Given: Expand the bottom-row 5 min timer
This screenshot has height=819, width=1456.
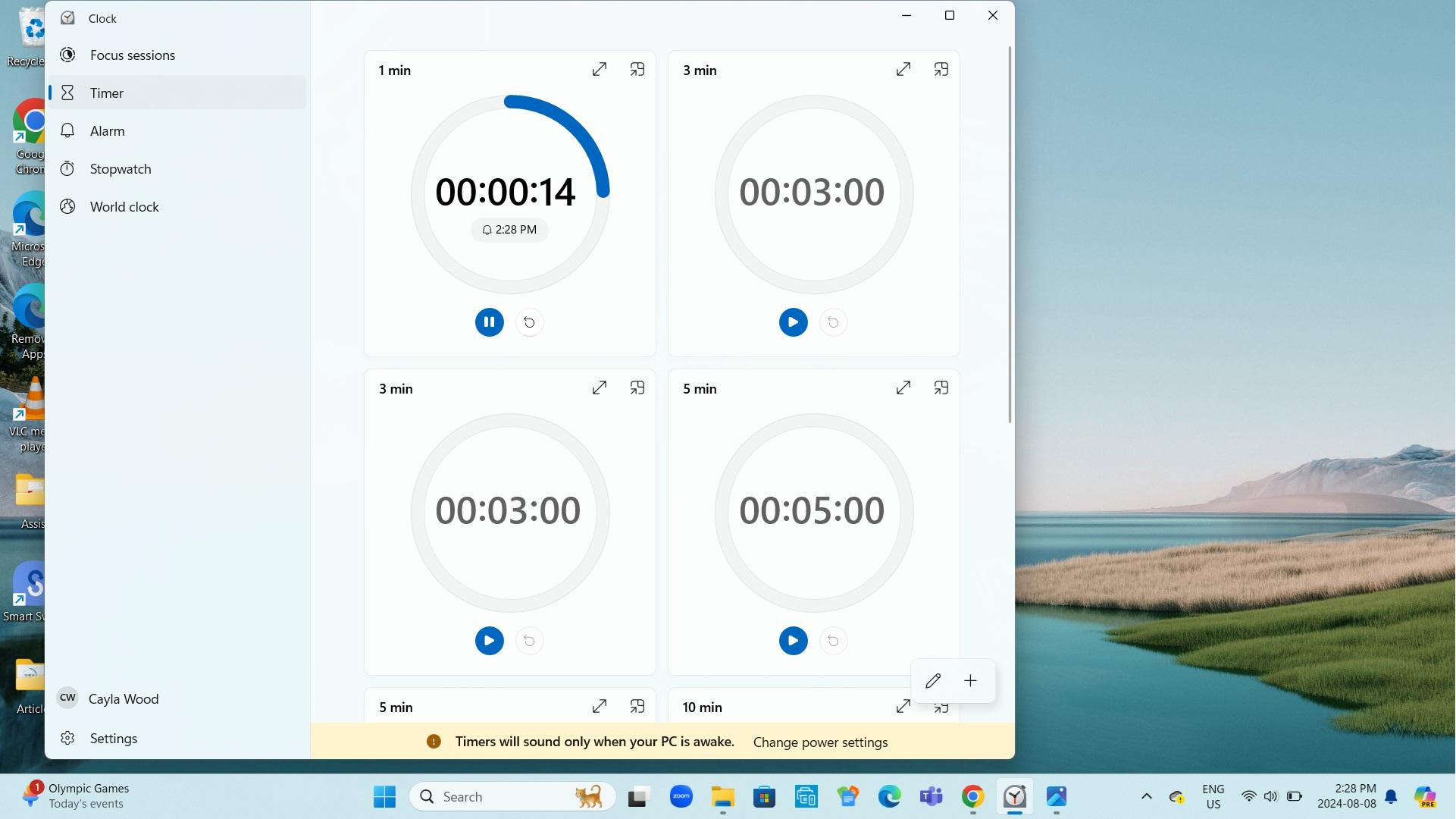Looking at the screenshot, I should pyautogui.click(x=599, y=706).
